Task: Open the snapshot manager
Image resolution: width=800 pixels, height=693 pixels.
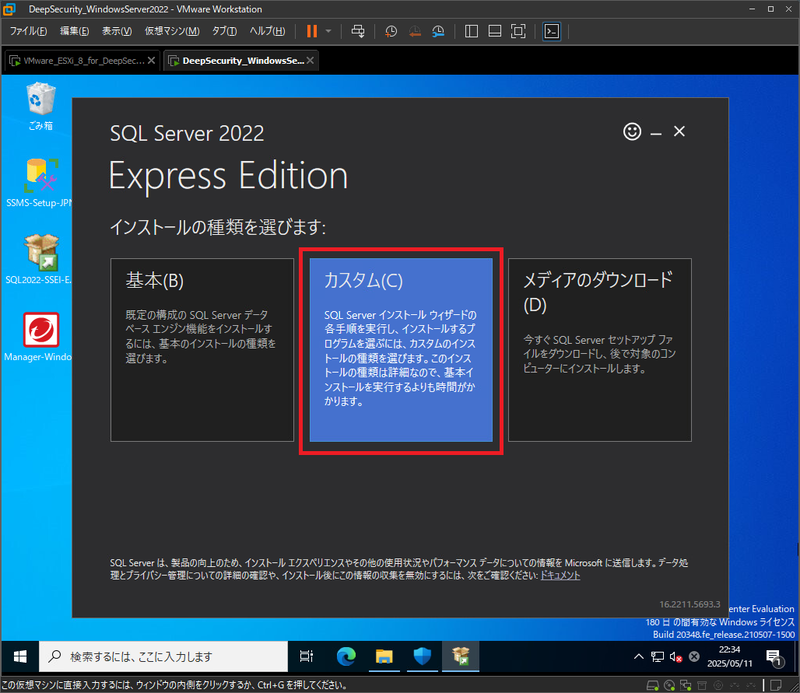Action: (x=438, y=31)
